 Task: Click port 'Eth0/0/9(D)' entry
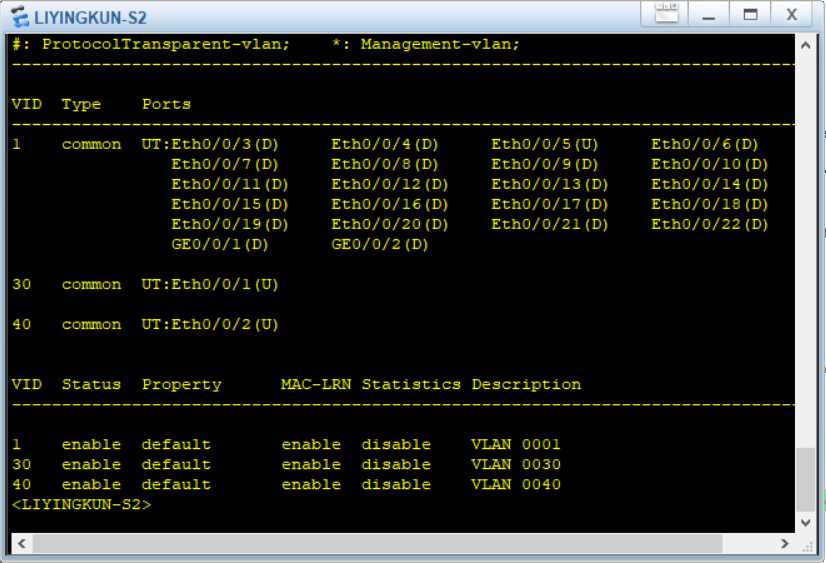[x=545, y=164]
